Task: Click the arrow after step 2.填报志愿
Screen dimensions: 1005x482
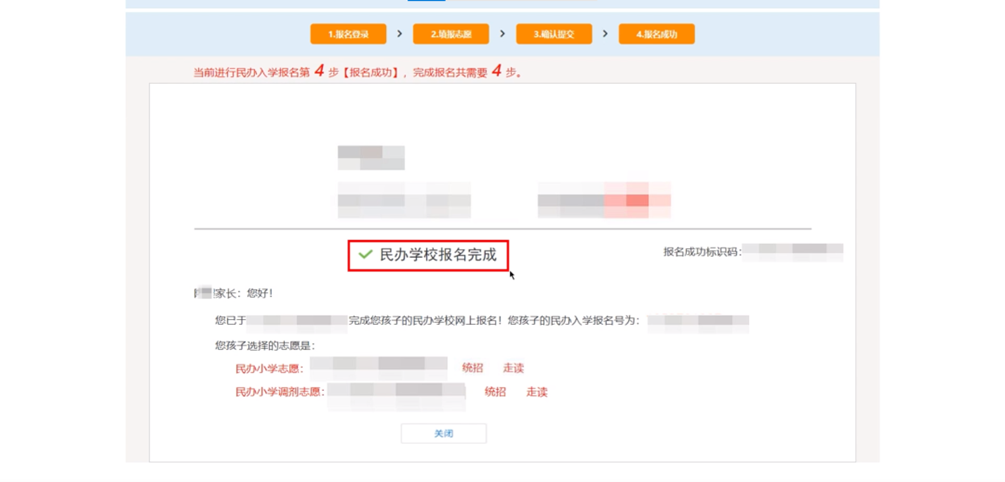Action: (502, 34)
